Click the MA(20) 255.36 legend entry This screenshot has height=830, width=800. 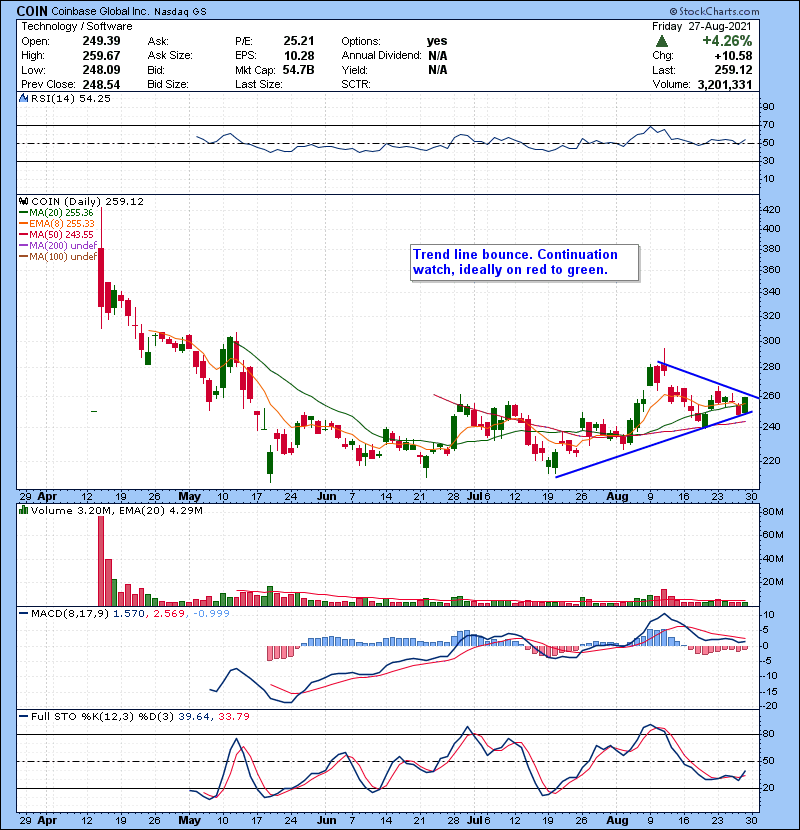61,213
